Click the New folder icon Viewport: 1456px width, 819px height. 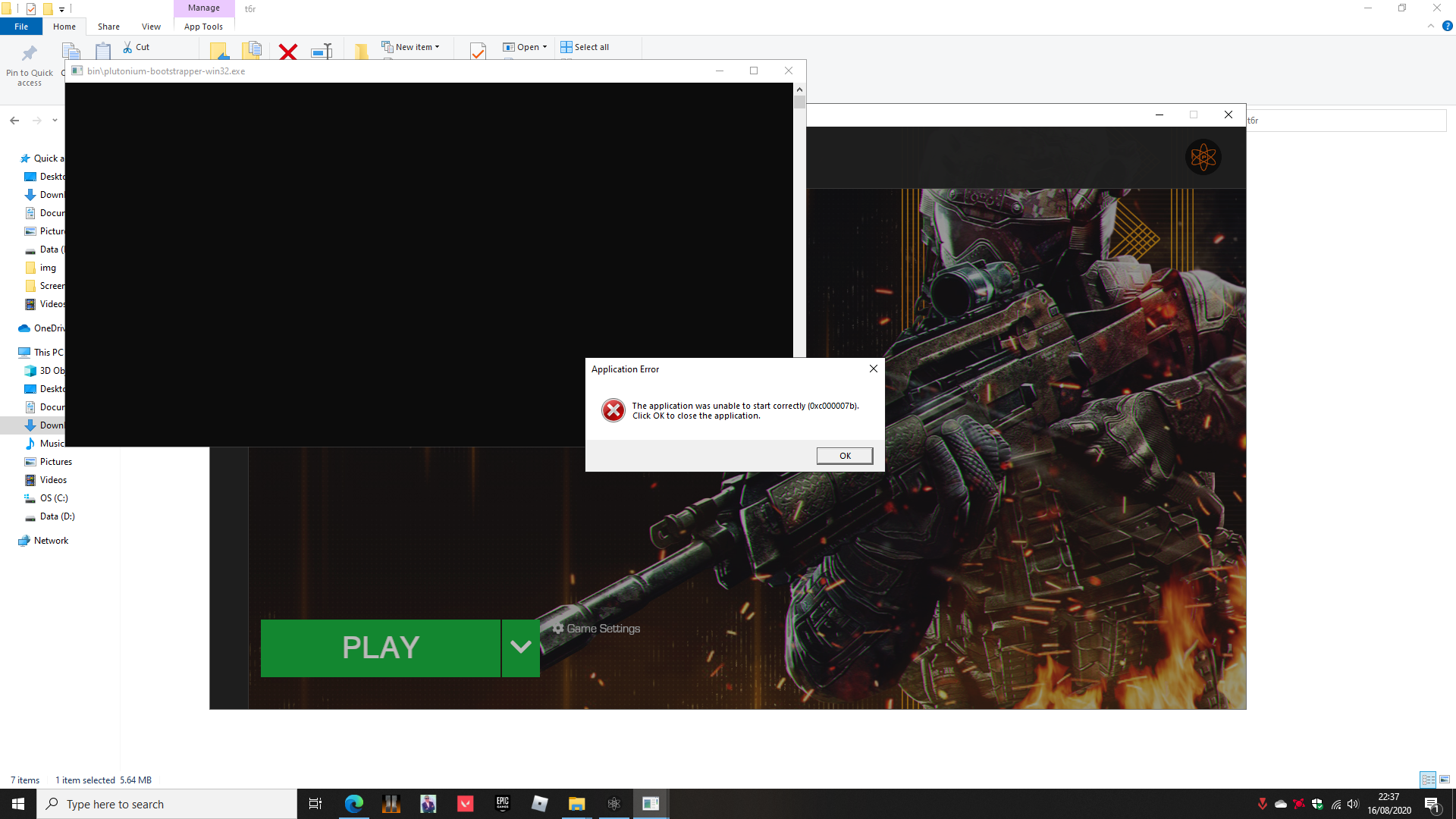(x=361, y=52)
